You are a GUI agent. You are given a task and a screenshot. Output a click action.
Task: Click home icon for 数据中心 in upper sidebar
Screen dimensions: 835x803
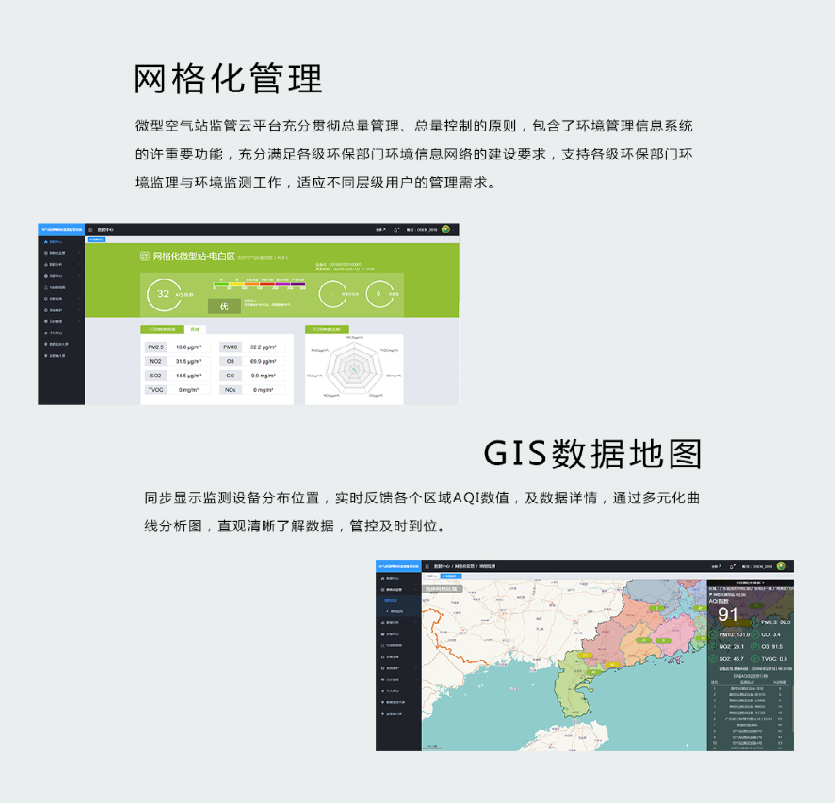coord(46,242)
